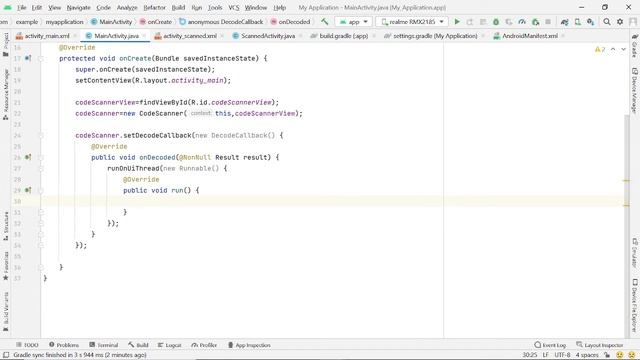This screenshot has height=360, width=640.
Task: Open the app run configuration dropdown
Action: 353,22
